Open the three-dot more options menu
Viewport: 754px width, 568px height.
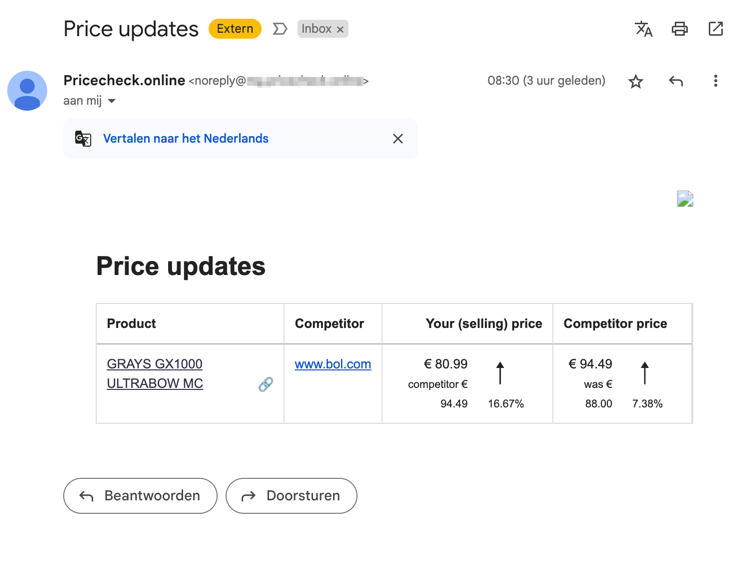pos(716,81)
